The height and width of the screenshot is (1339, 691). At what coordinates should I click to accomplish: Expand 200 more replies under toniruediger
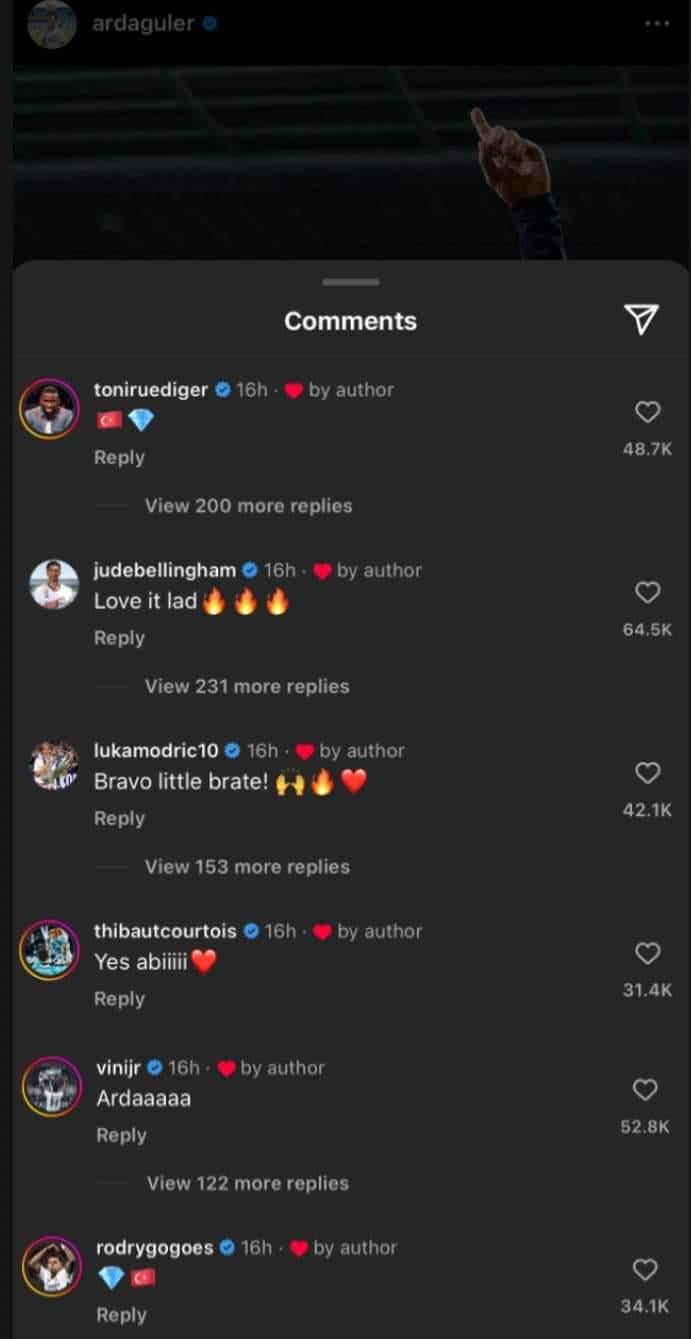click(248, 506)
